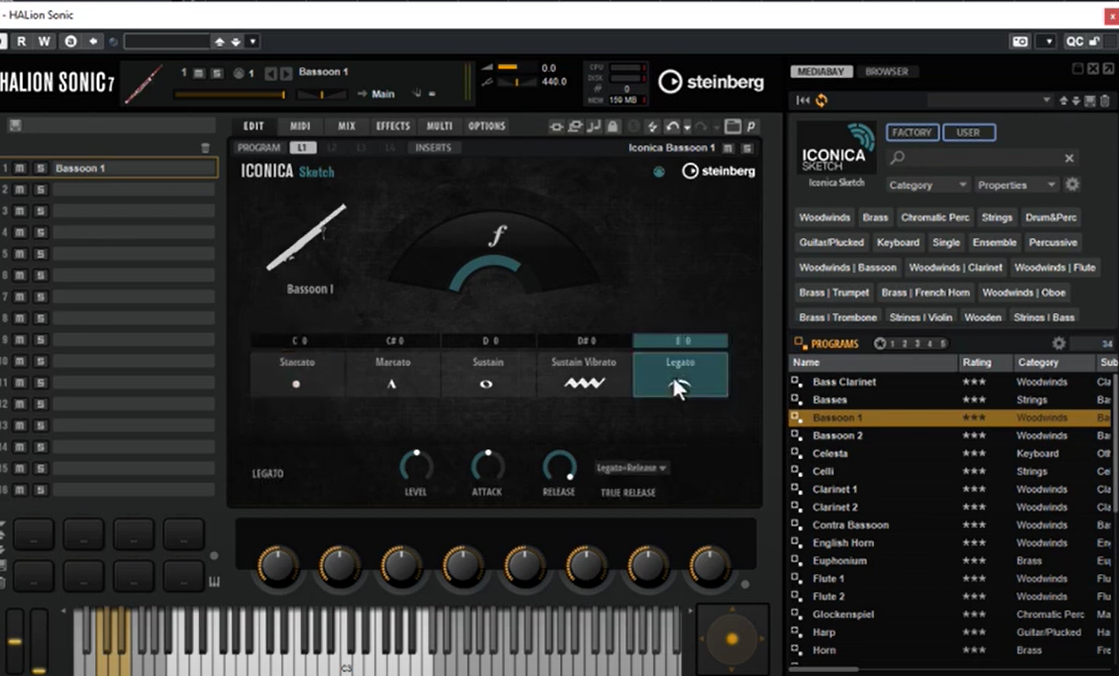Filter by the Woodwinds | Clarinet tag

click(956, 268)
